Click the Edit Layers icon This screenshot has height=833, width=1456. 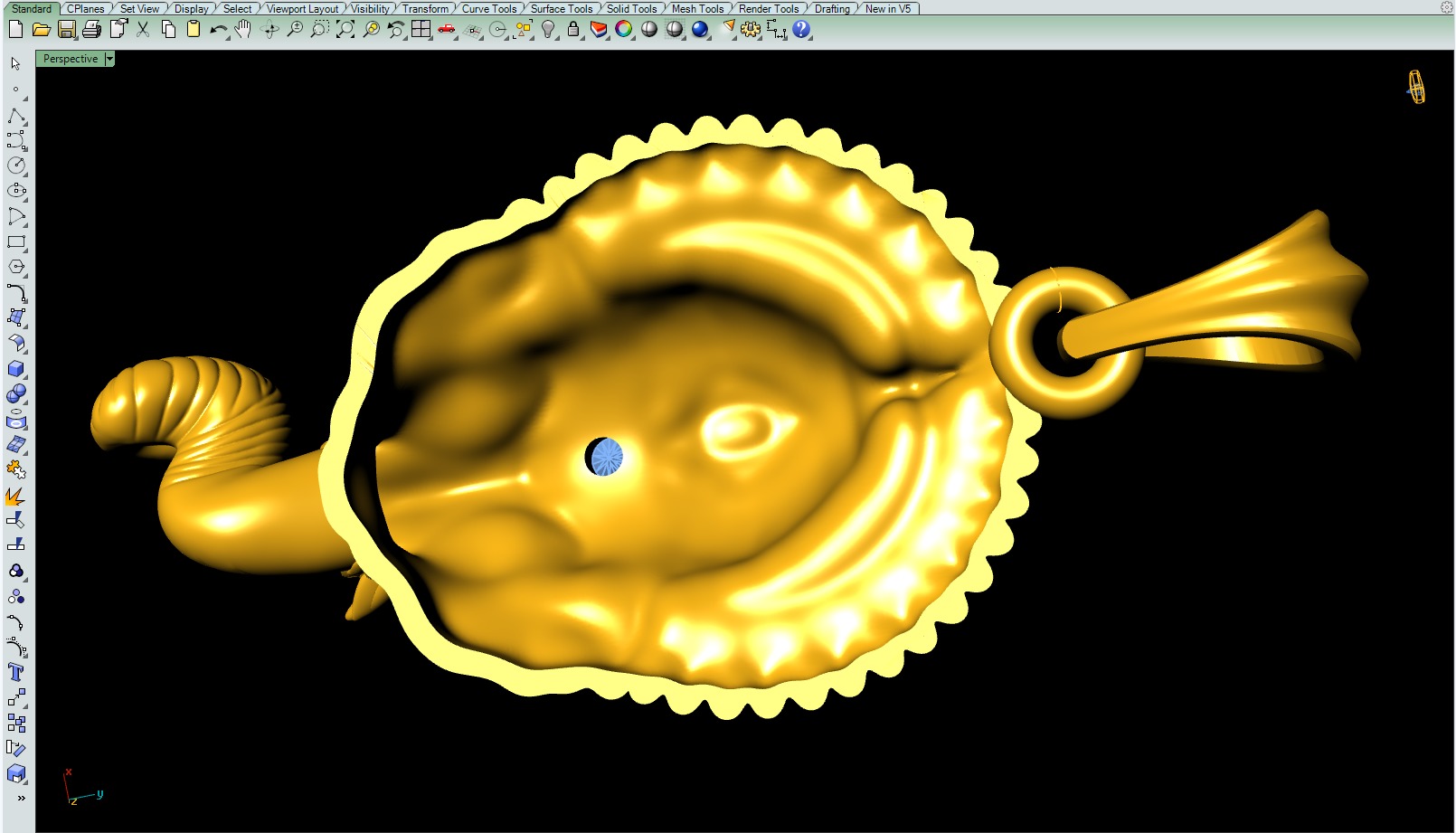tap(599, 29)
